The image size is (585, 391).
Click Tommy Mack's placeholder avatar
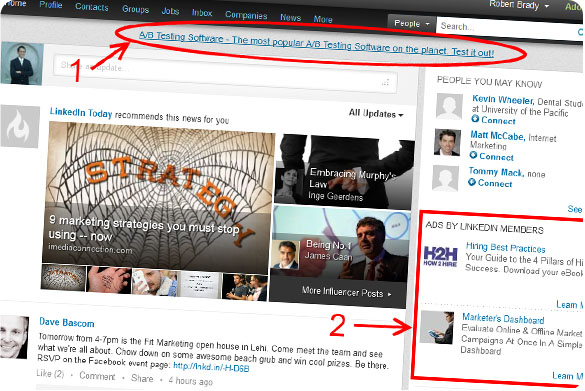[x=445, y=178]
